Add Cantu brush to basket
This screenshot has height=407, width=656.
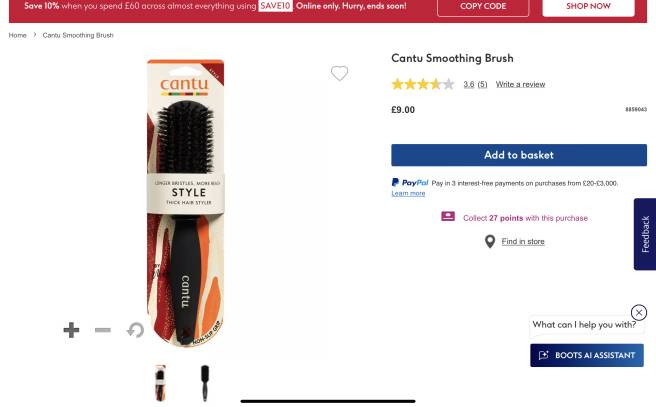click(518, 155)
